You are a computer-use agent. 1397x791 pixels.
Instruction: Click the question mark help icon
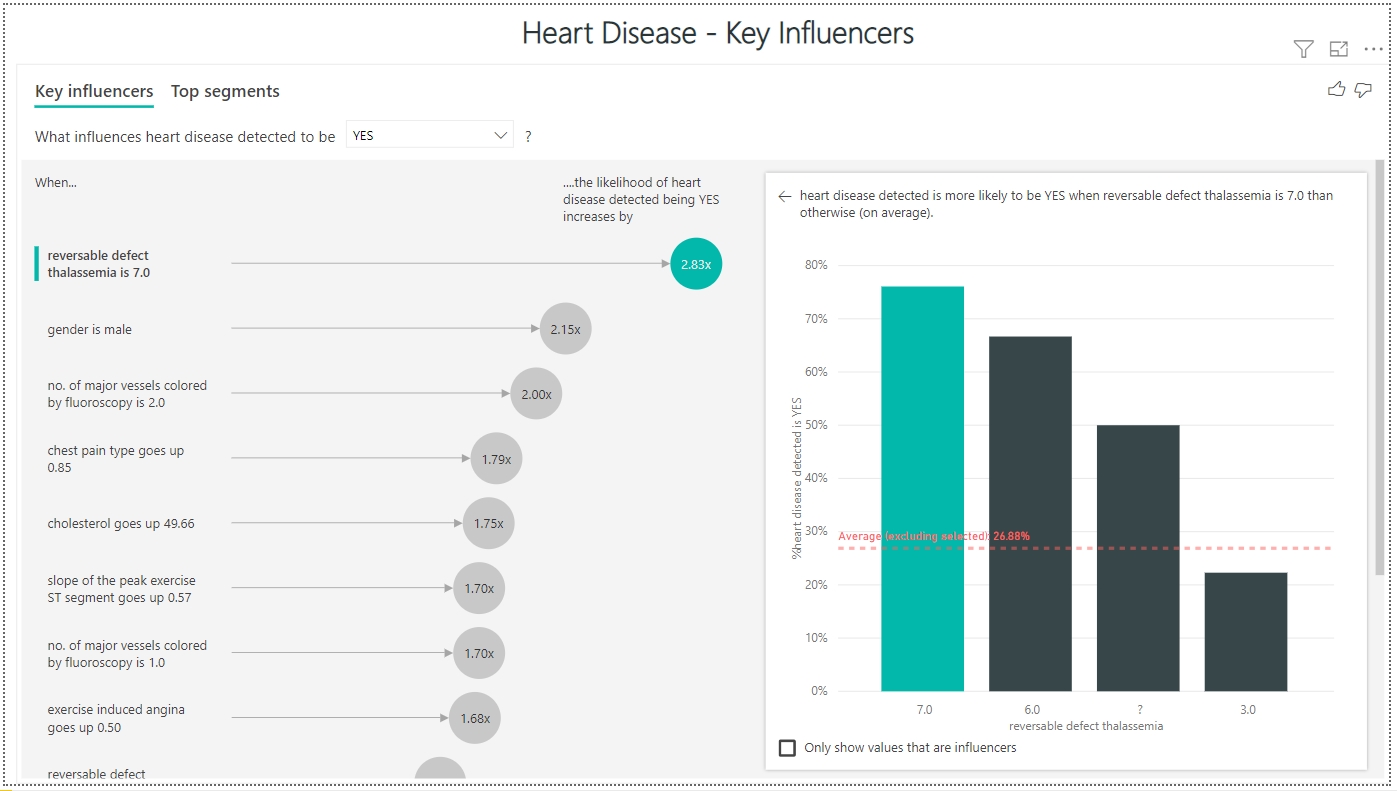point(527,135)
